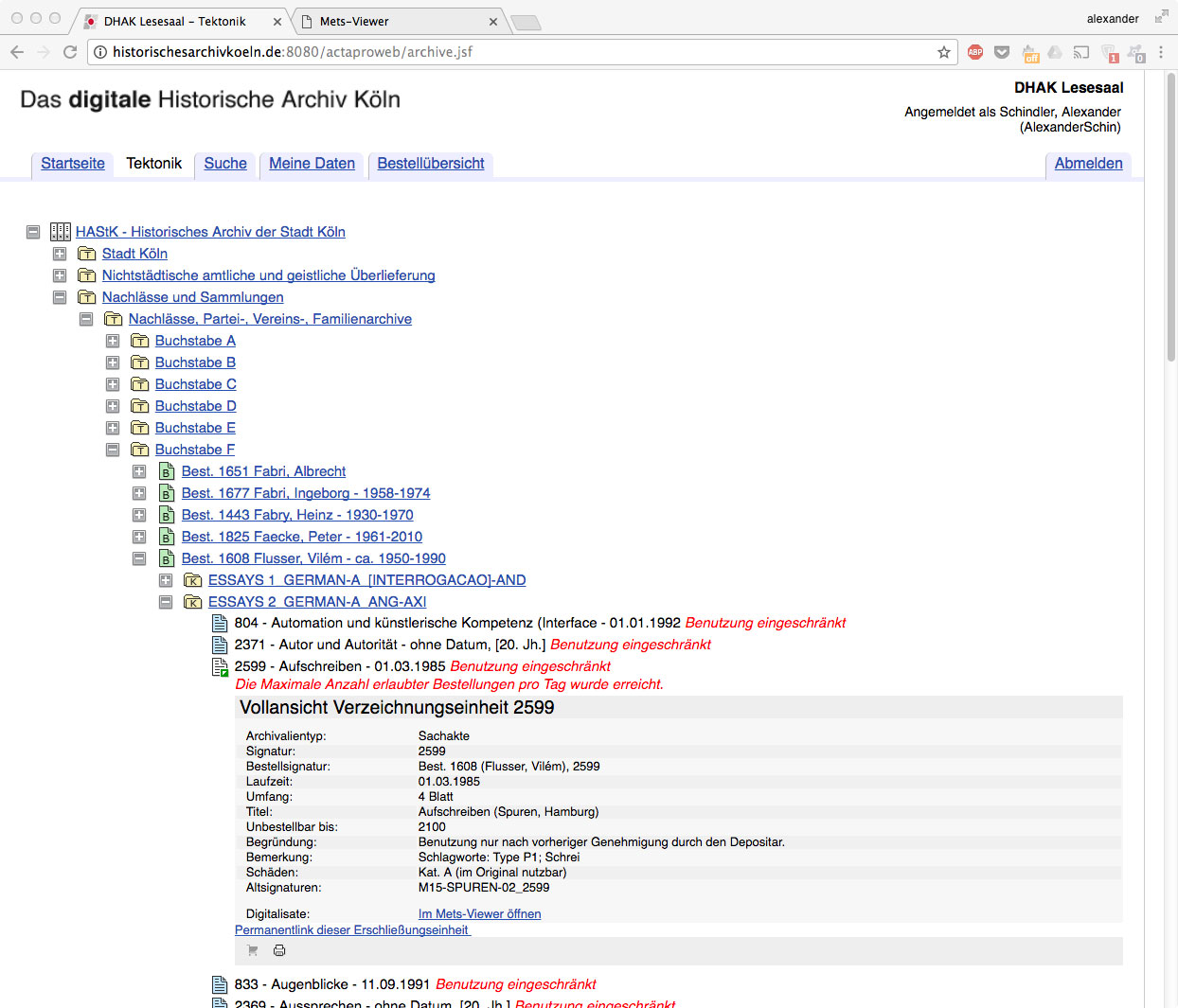Open Nachlässe, Partei-, Vereins-, Familienarchive link
The width and height of the screenshot is (1178, 1008).
tap(270, 319)
